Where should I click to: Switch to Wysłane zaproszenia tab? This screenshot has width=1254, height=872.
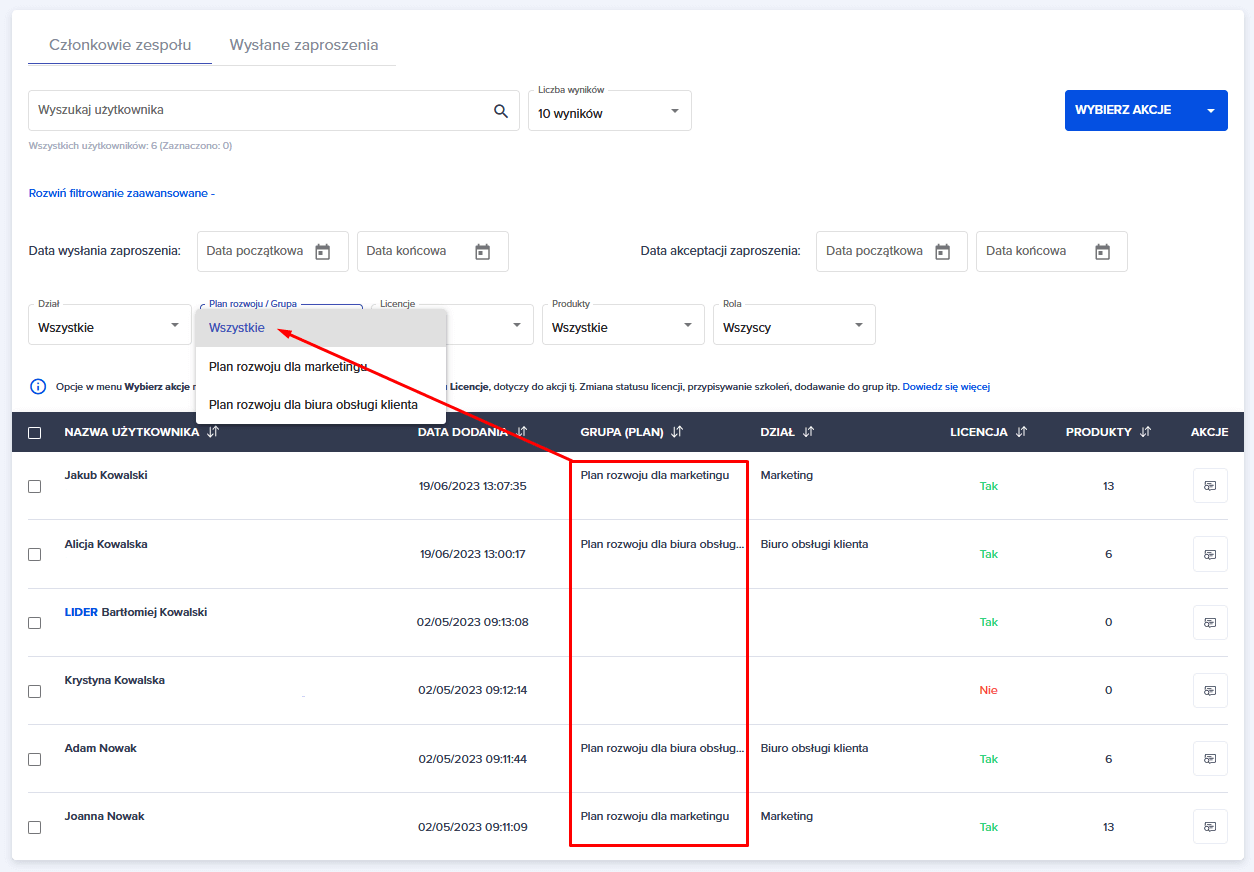(x=304, y=45)
